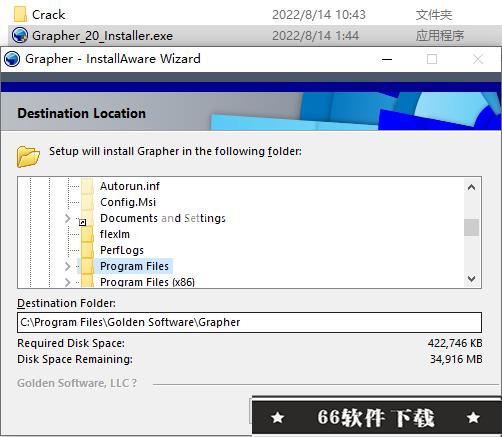
Task: Click the open folder icon beside setup text
Action: click(28, 156)
